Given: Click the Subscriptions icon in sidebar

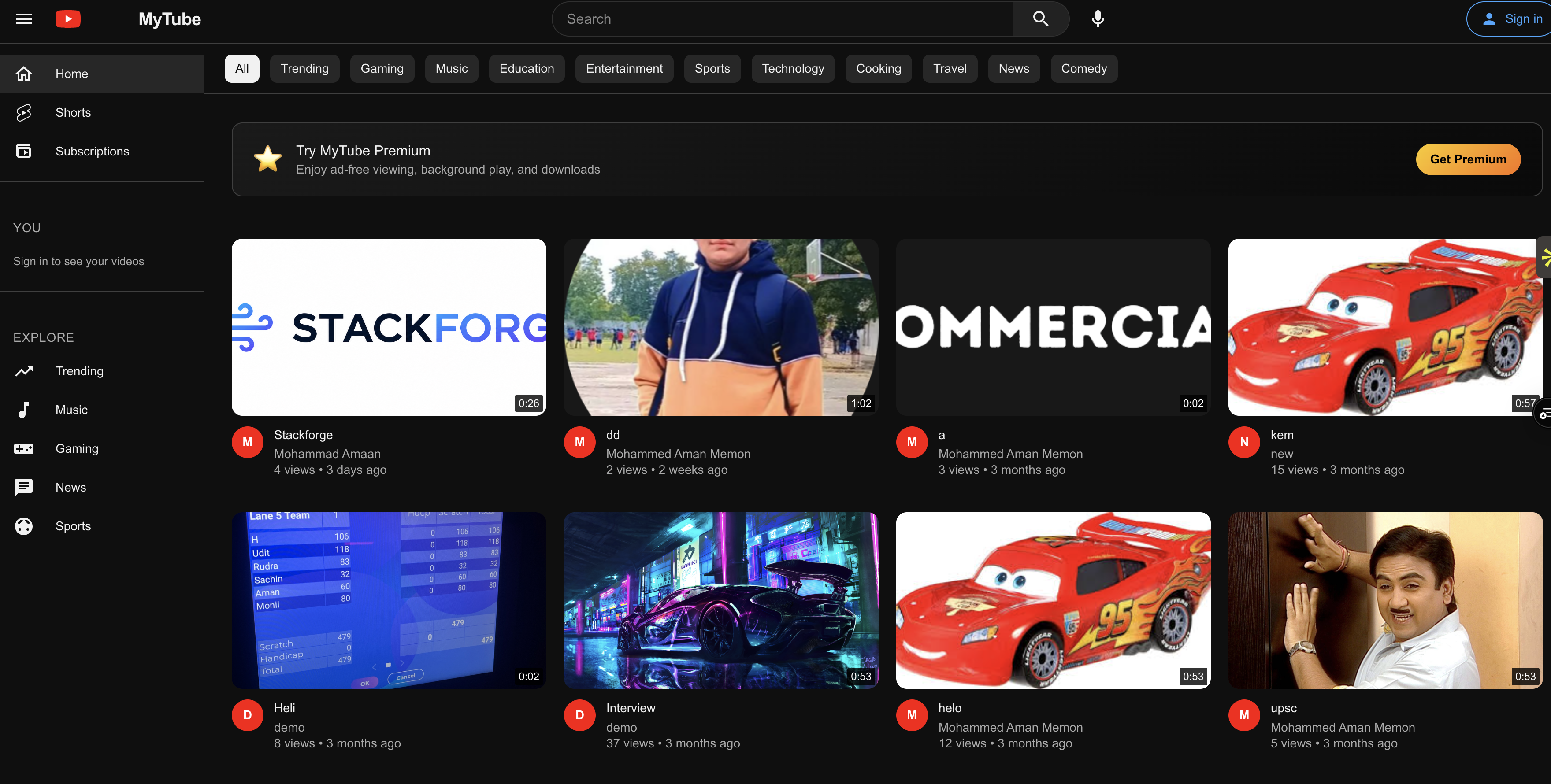Looking at the screenshot, I should click(23, 151).
